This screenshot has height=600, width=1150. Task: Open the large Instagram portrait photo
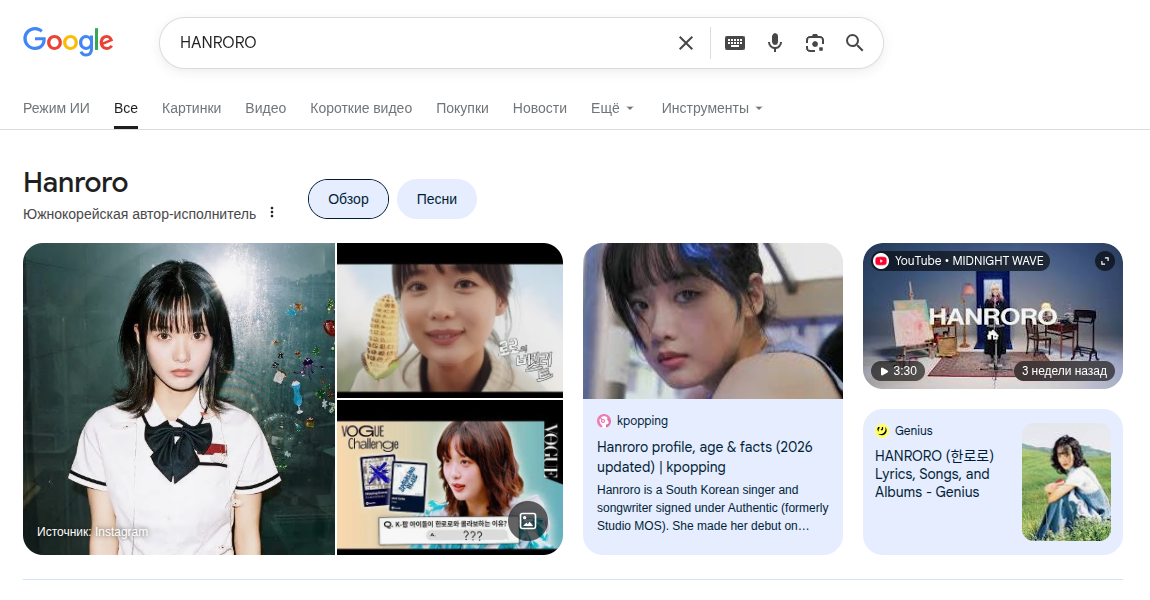pyautogui.click(x=179, y=399)
